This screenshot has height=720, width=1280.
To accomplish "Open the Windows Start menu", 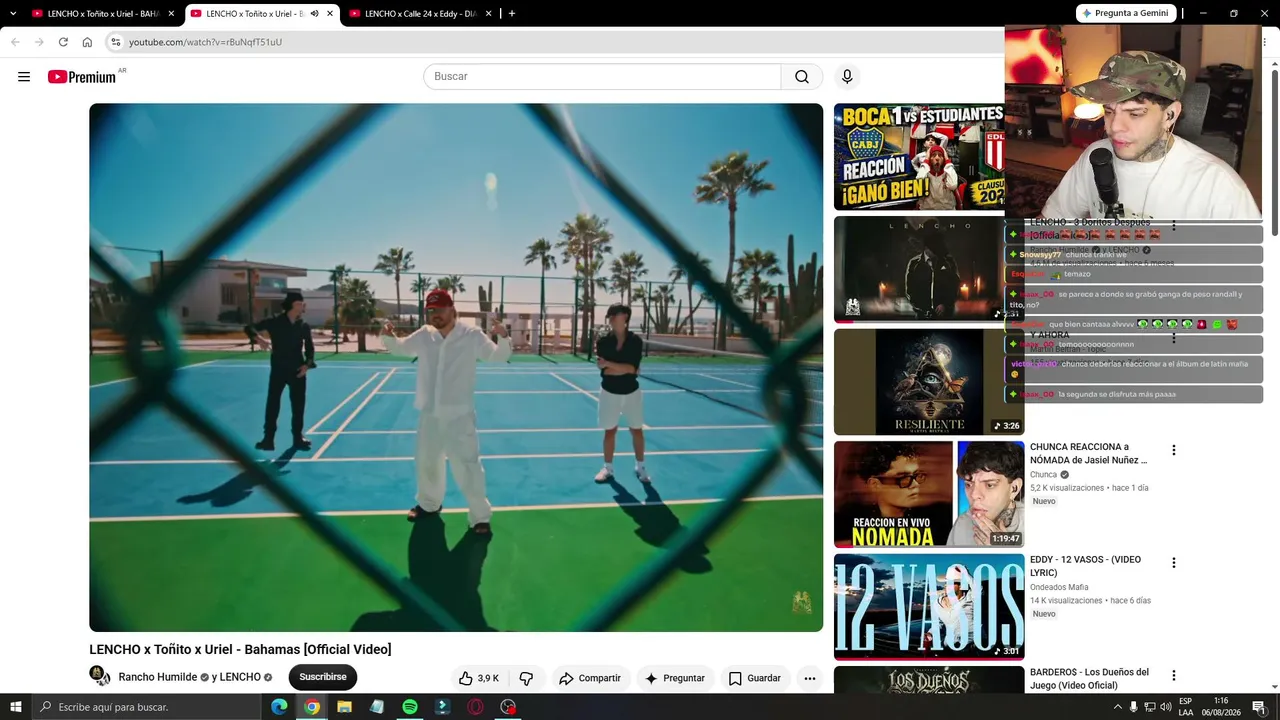I will click(x=15, y=707).
